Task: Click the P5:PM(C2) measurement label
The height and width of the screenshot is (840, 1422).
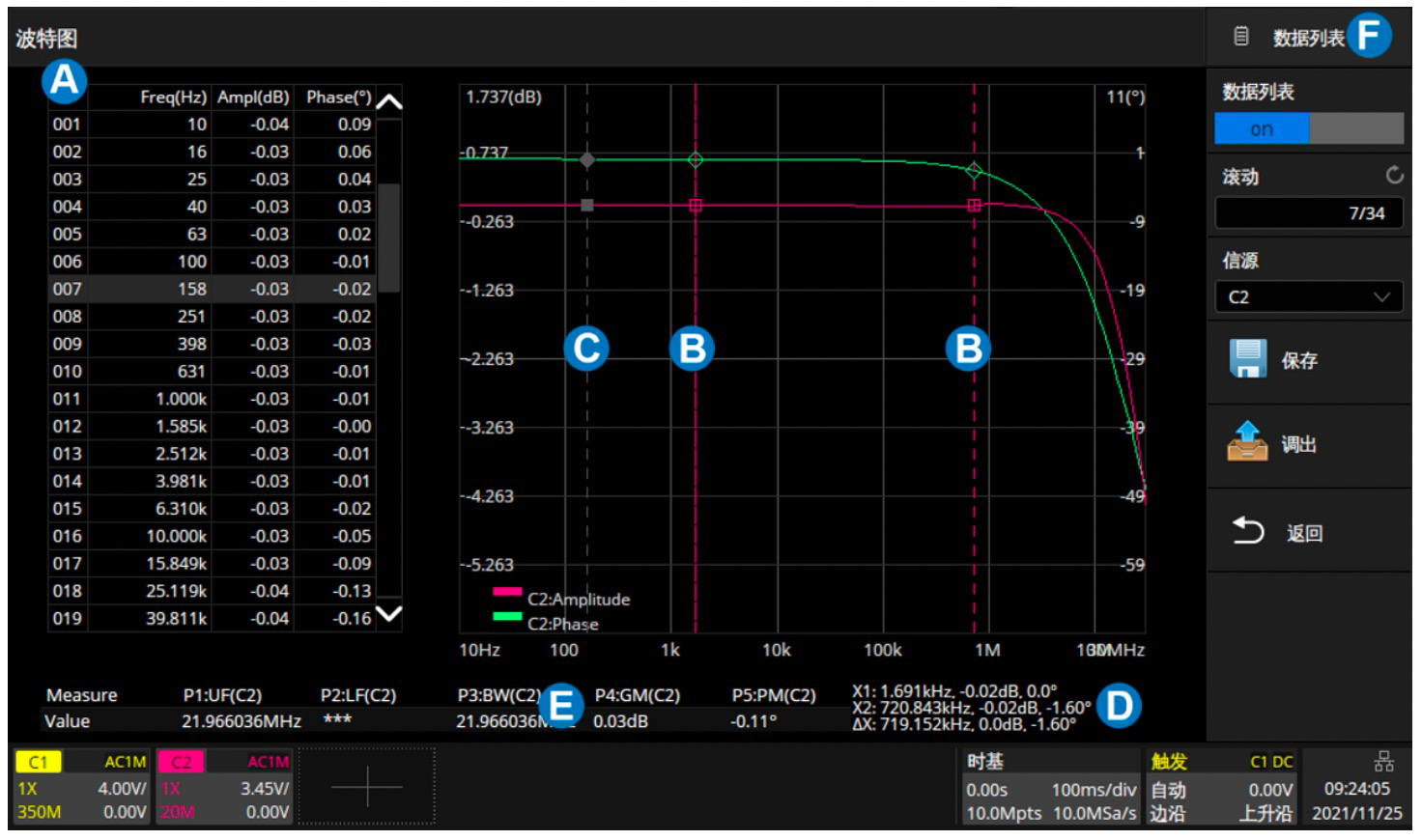Action: [x=774, y=695]
